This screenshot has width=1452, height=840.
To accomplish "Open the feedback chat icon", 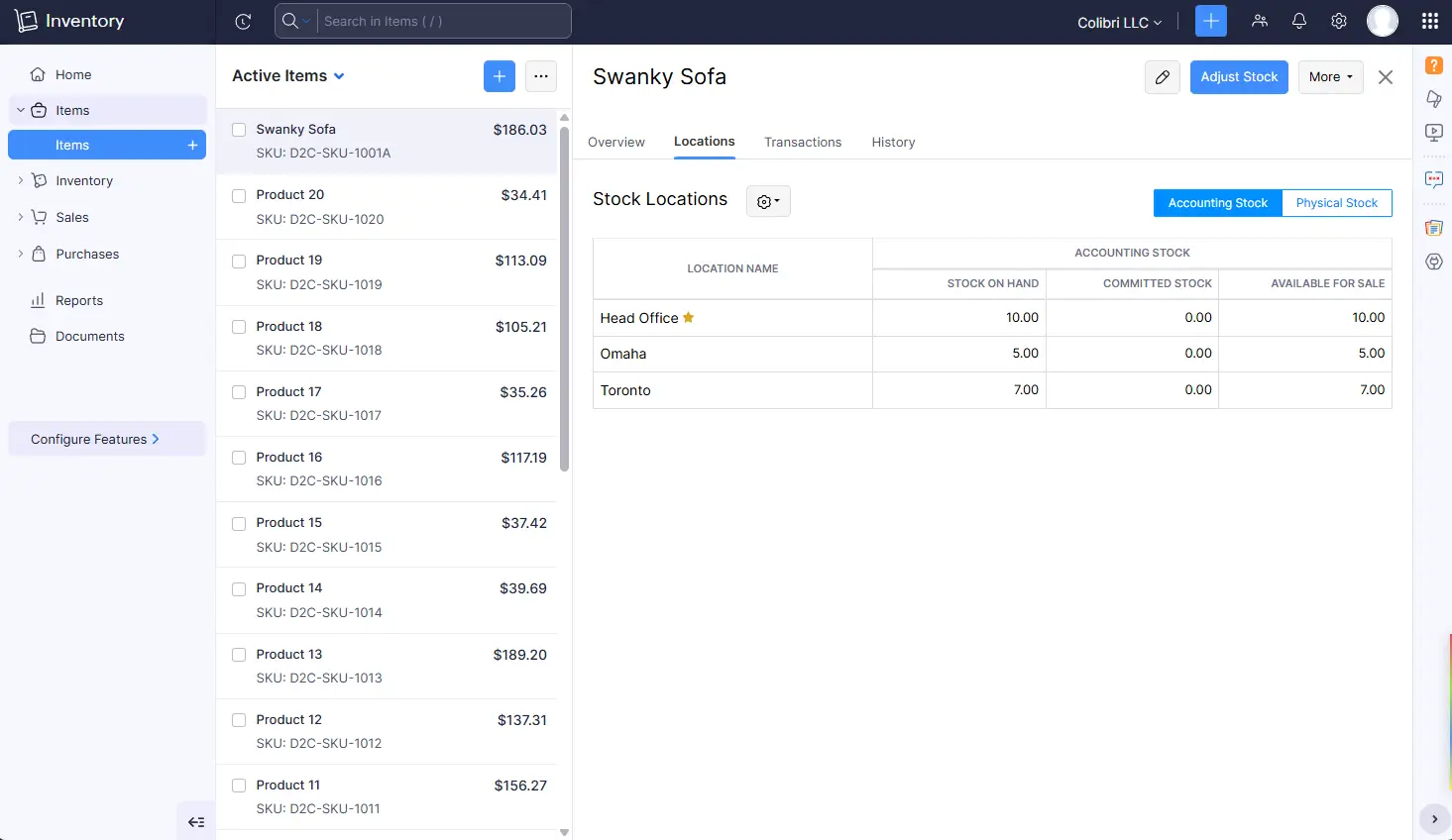I will coord(1433,179).
